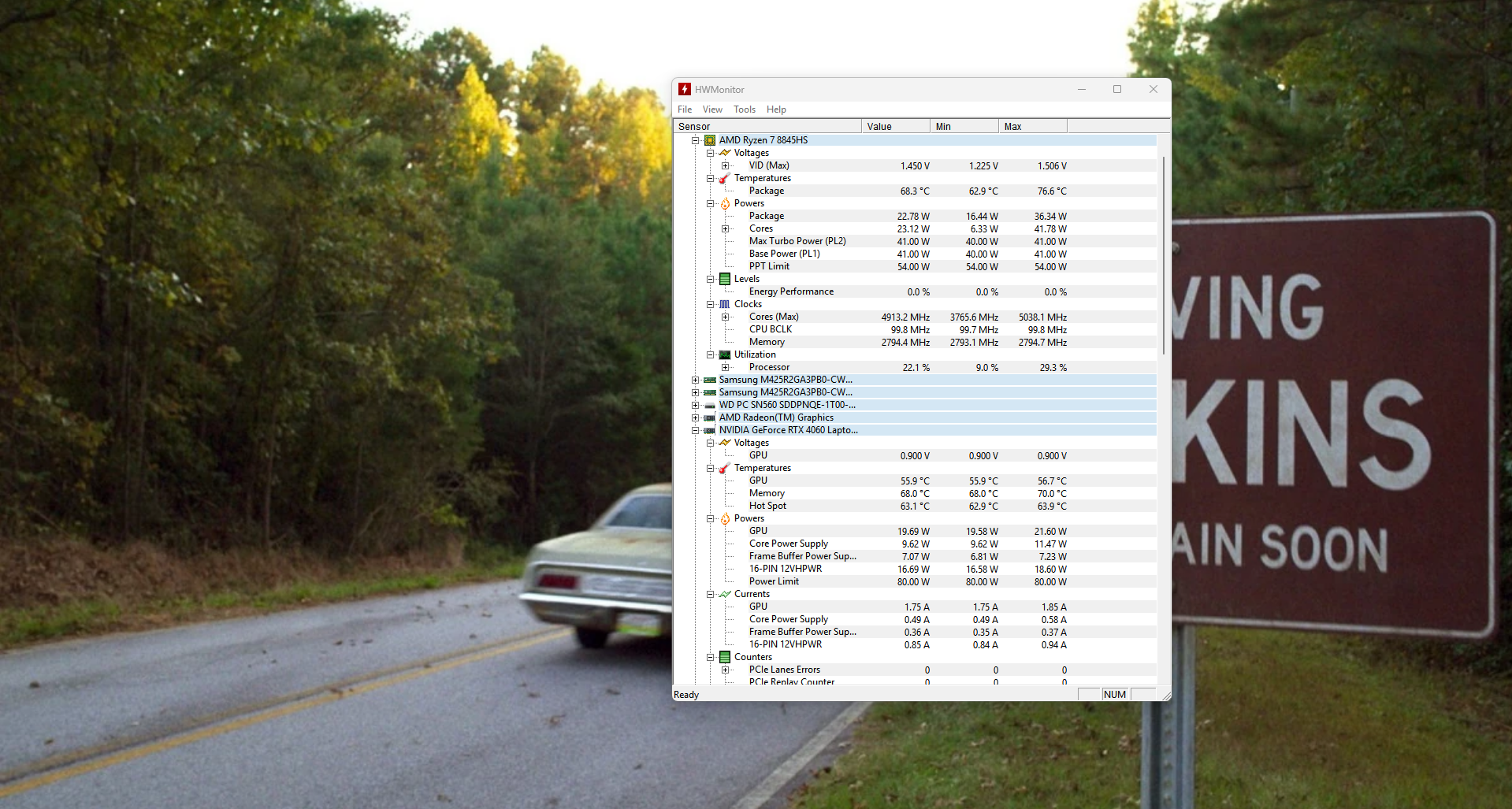Viewport: 1512px width, 809px height.
Task: Open the View menu
Action: (x=712, y=109)
